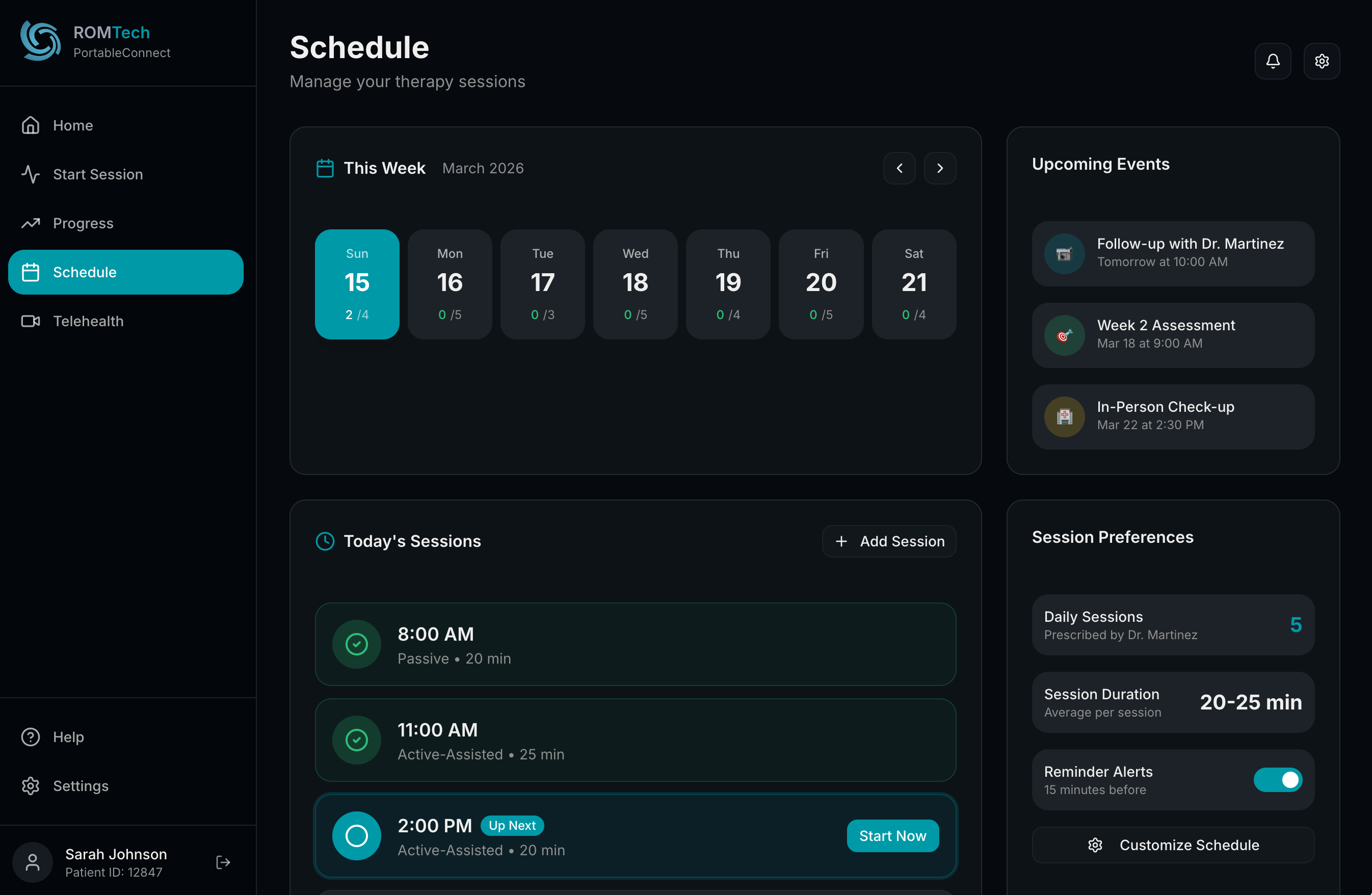This screenshot has width=1372, height=895.
Task: Open Progress page in sidebar
Action: [126, 223]
